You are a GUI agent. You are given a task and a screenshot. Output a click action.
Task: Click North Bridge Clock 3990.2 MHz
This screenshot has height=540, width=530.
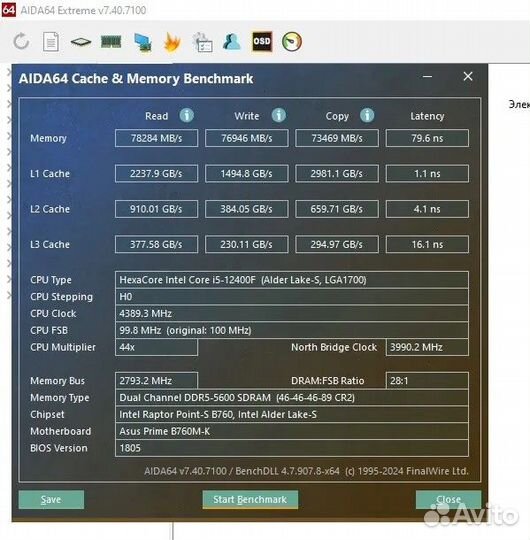click(427, 347)
